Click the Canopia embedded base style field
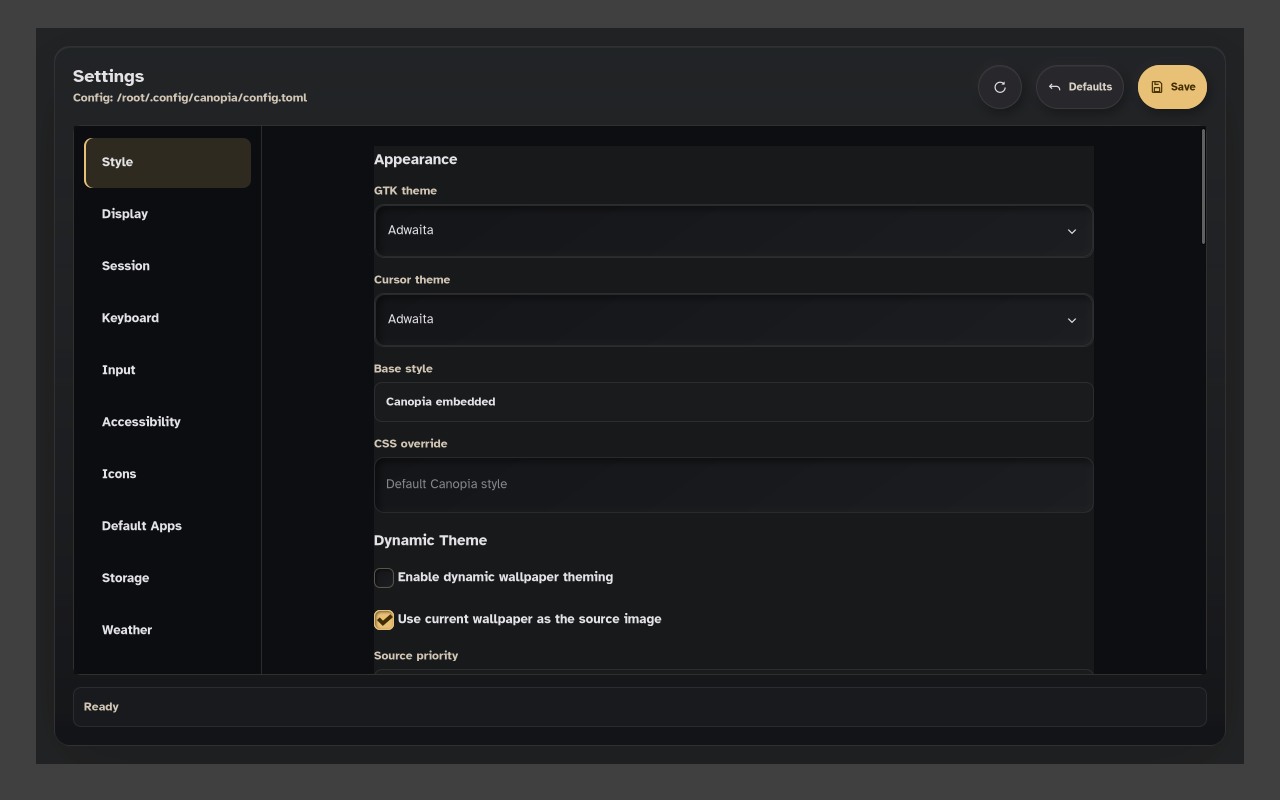1280x800 pixels. [x=733, y=402]
